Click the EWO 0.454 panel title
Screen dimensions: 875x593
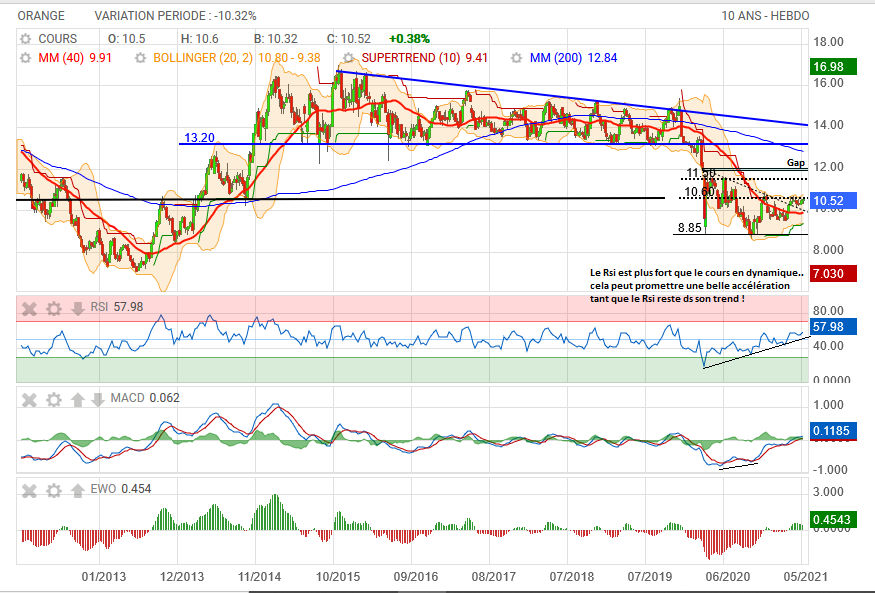coord(121,489)
